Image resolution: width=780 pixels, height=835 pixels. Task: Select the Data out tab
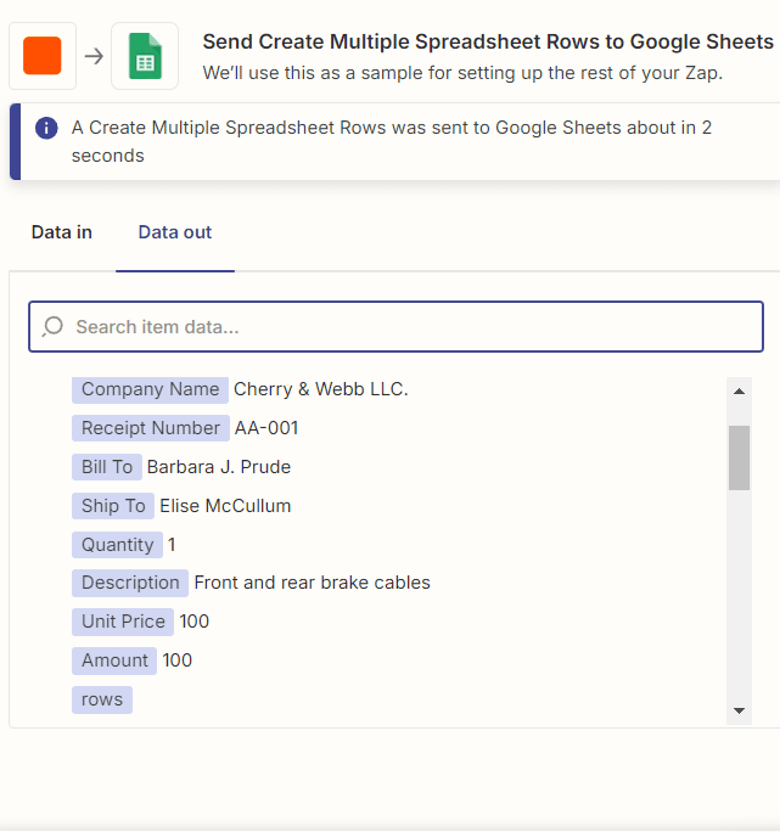[x=175, y=232]
